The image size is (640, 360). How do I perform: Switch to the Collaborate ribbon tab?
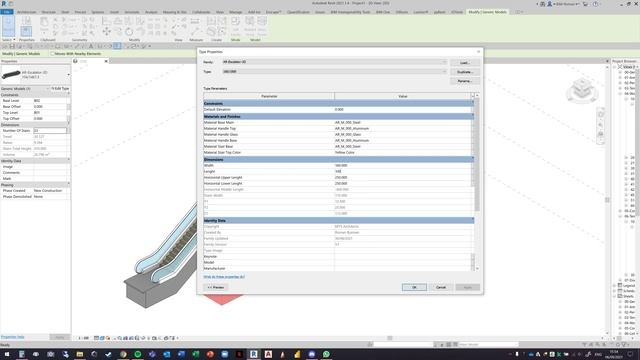[201, 12]
